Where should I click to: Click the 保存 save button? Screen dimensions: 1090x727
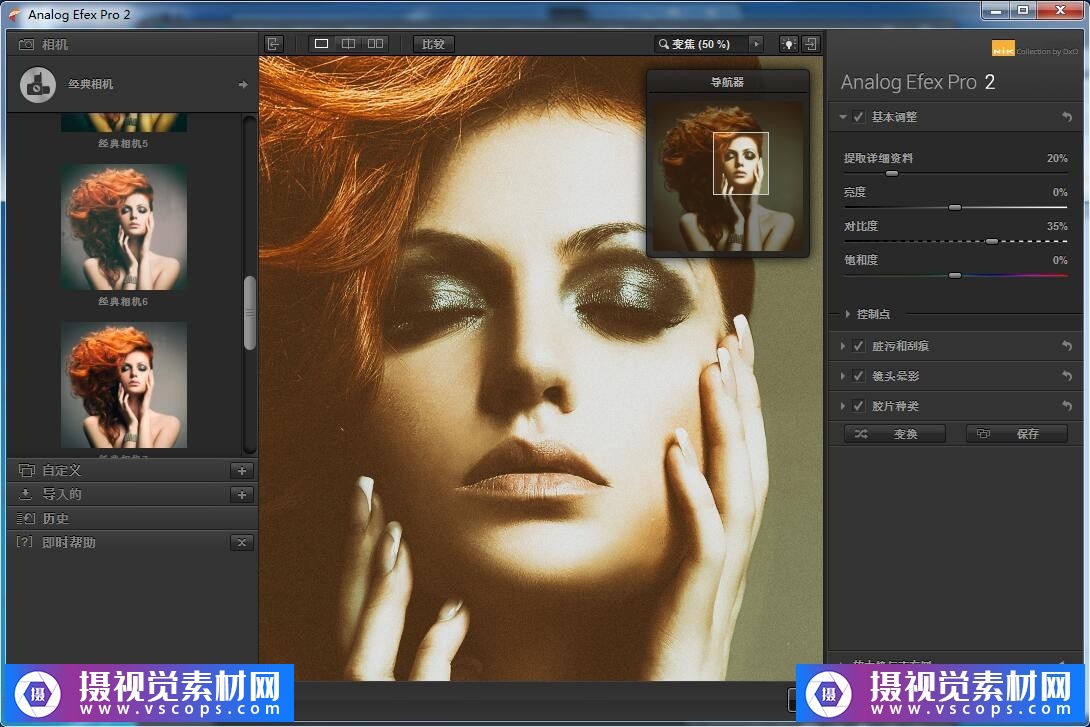pyautogui.click(x=1016, y=434)
